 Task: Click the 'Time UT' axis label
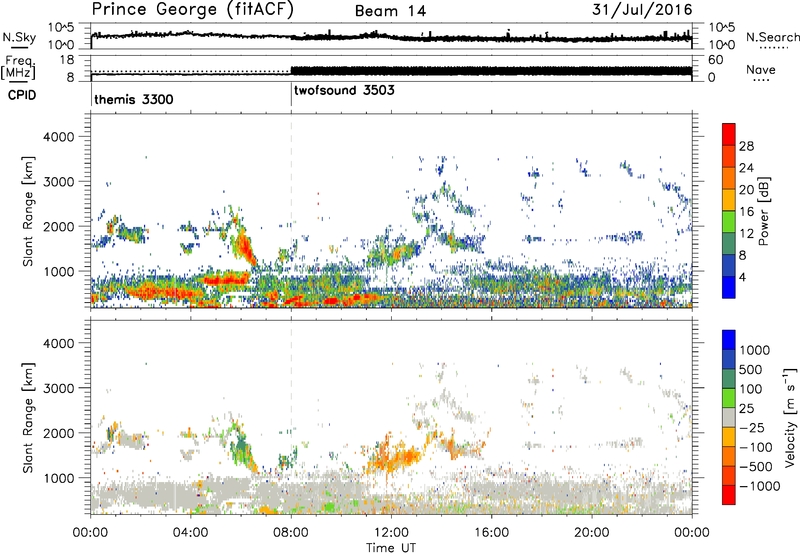391,548
